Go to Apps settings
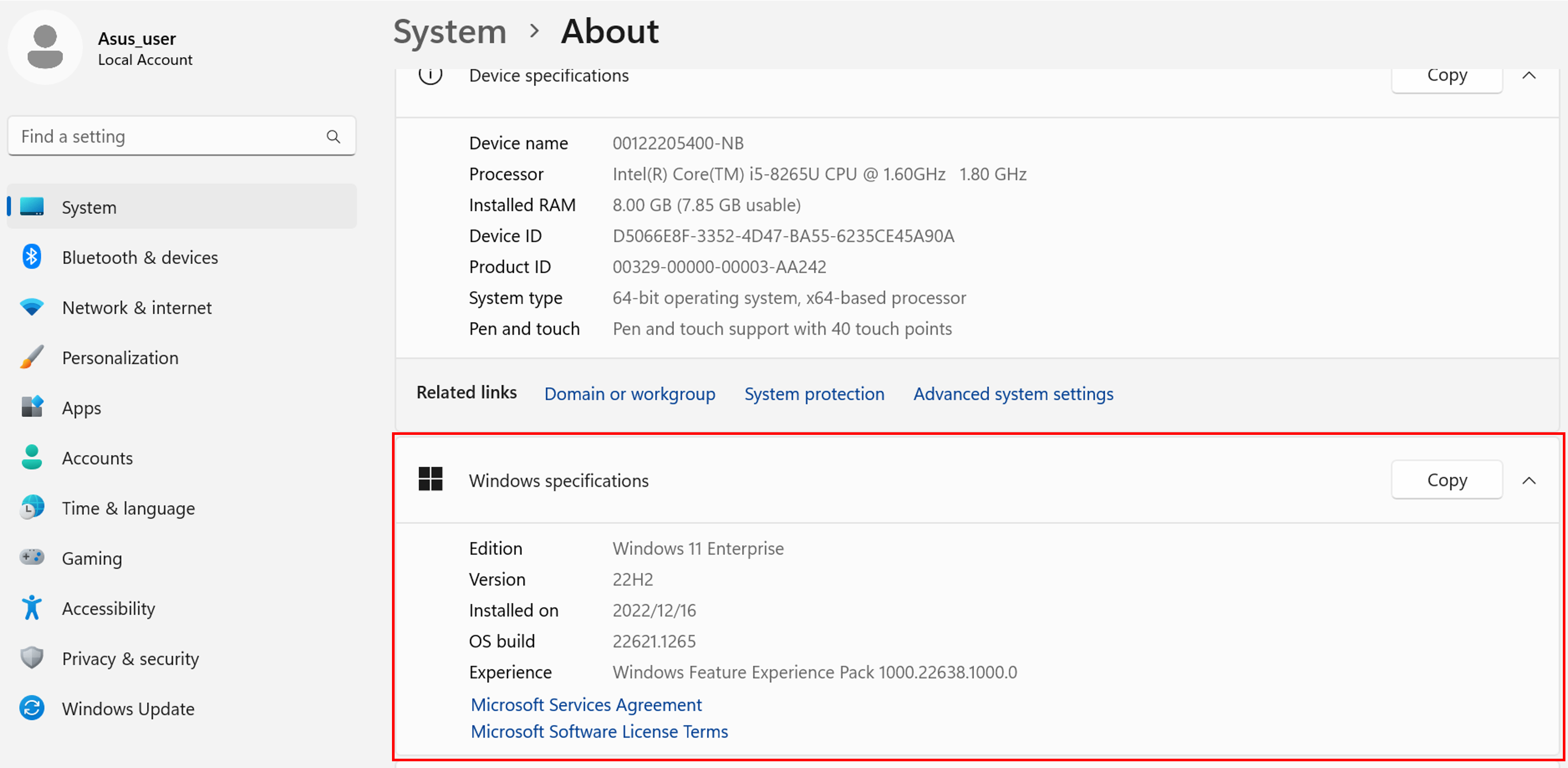Viewport: 1568px width, 768px height. [81, 407]
